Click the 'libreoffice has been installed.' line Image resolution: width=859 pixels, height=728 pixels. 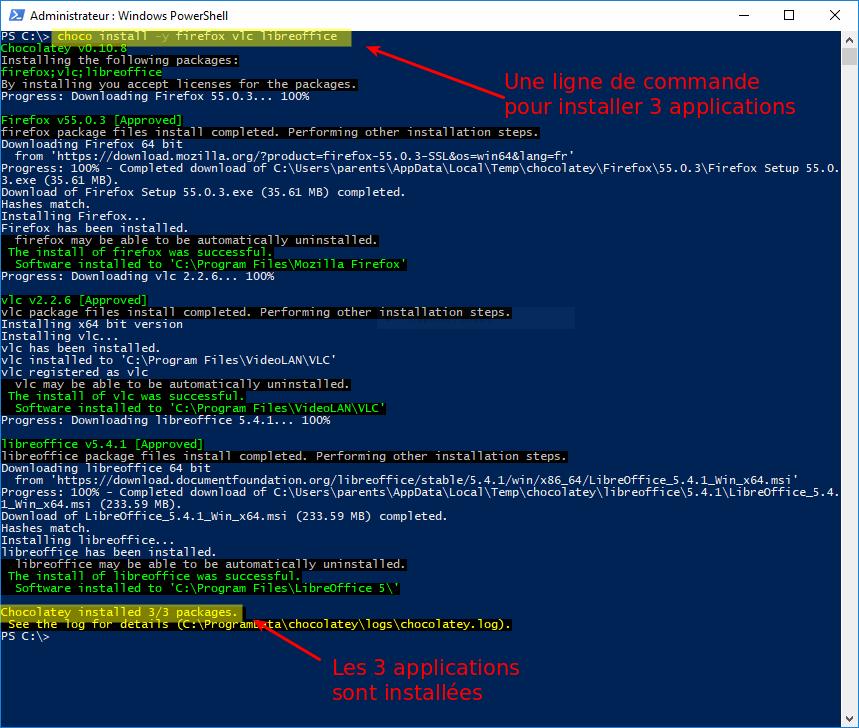tap(108, 553)
